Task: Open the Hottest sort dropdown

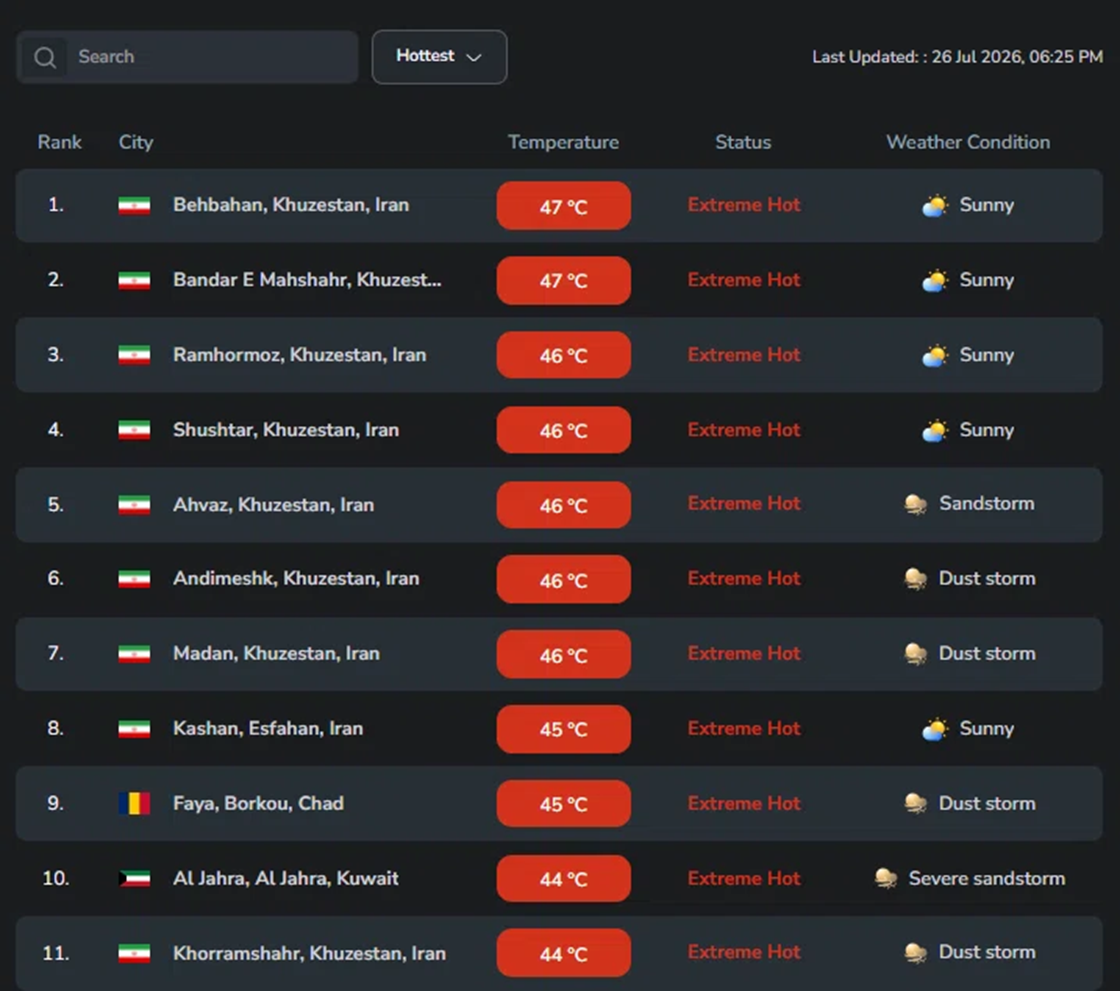Action: click(439, 56)
